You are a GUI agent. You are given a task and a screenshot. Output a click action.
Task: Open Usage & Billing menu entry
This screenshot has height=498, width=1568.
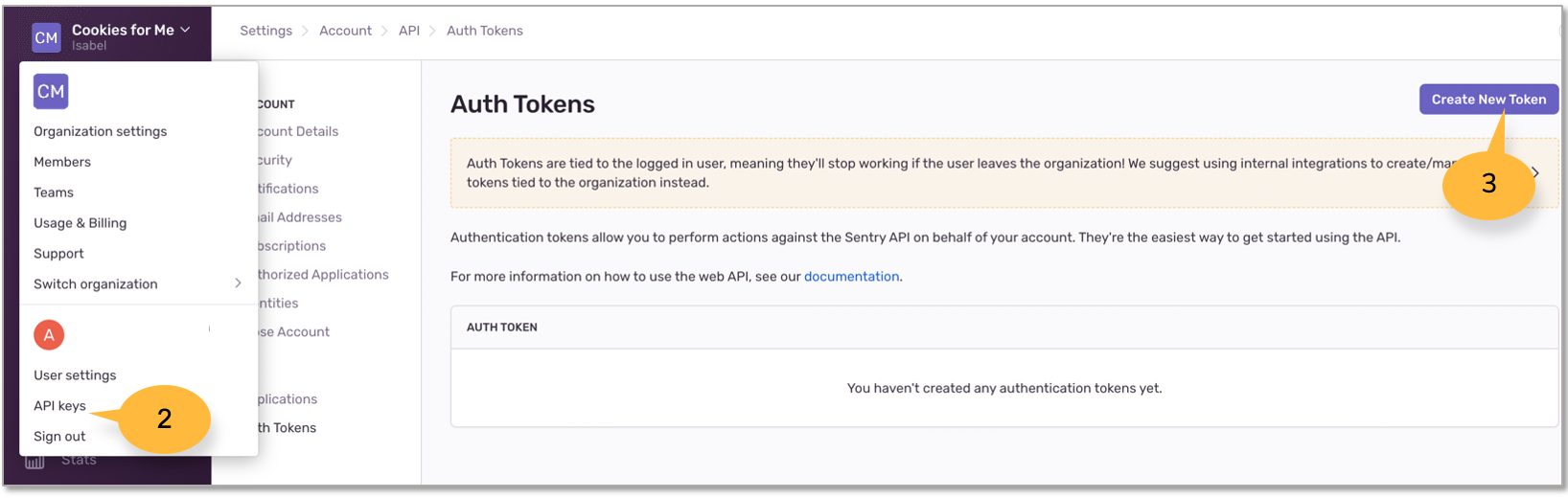pos(81,223)
